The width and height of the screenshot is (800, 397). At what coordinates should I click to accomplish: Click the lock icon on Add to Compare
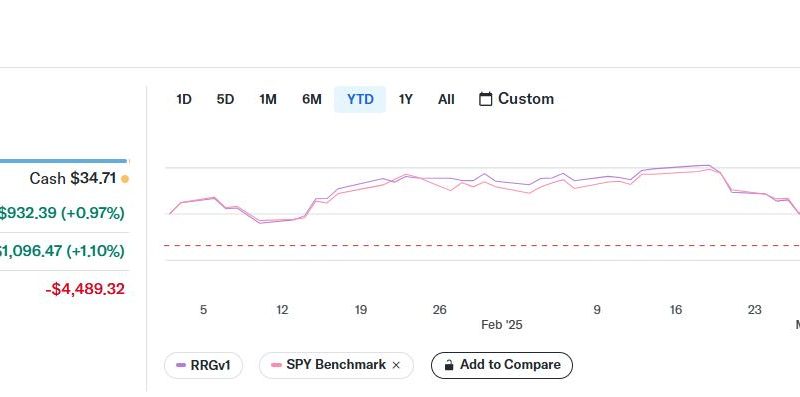[x=449, y=365]
